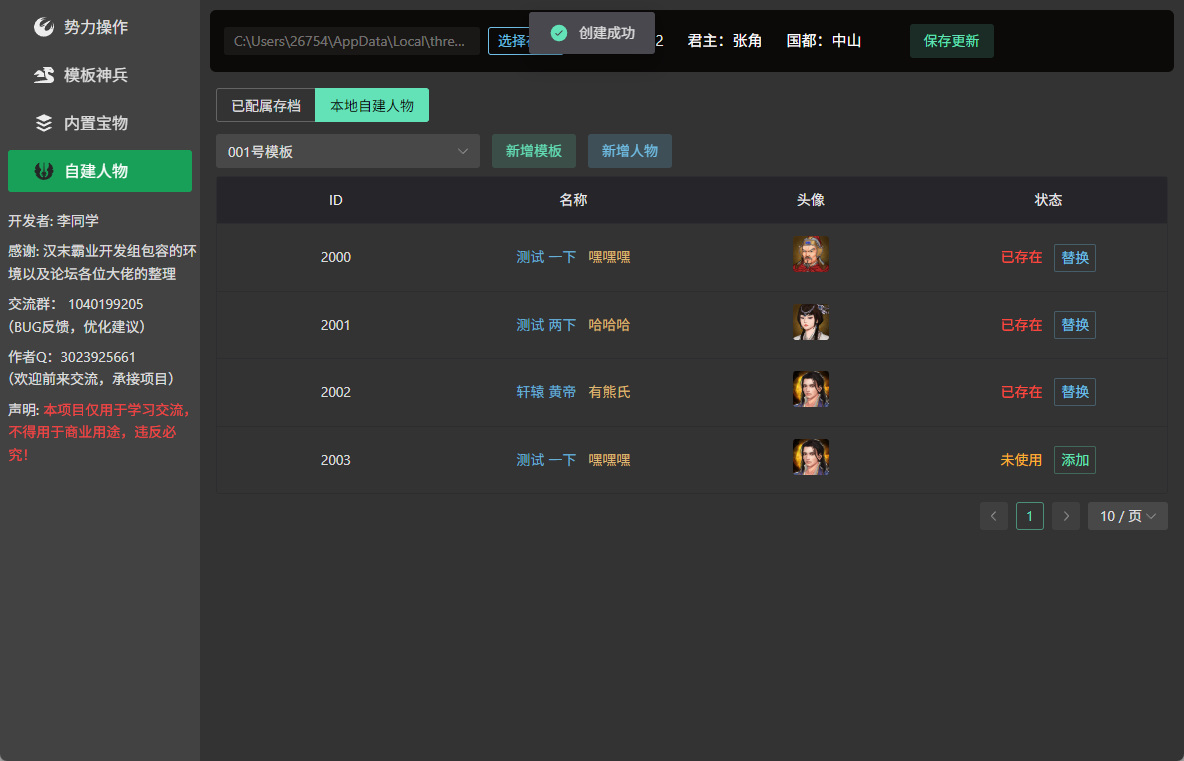Click the 内置宝物 layers icon
Screen dimensions: 1184x761
tap(44, 123)
